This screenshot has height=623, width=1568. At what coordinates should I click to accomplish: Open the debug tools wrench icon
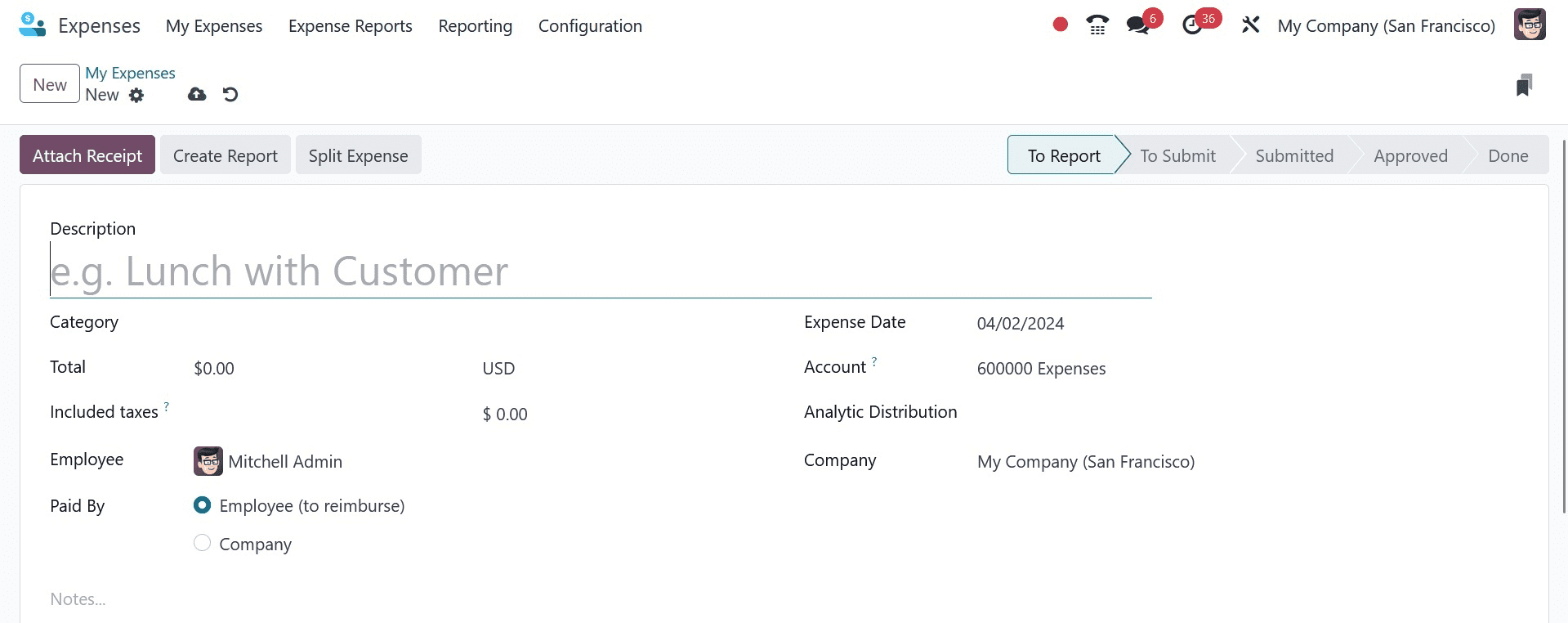pyautogui.click(x=1250, y=25)
